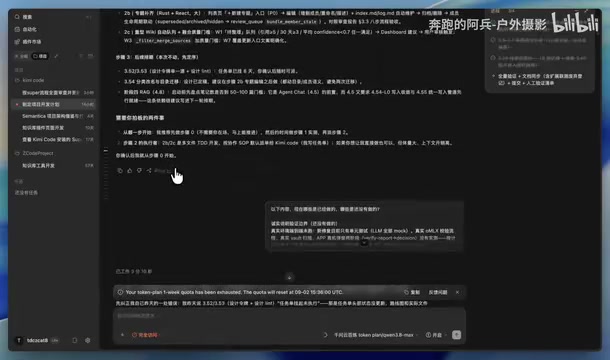
Task: Click the info icon on the quota notice
Action: pyautogui.click(x=120, y=292)
